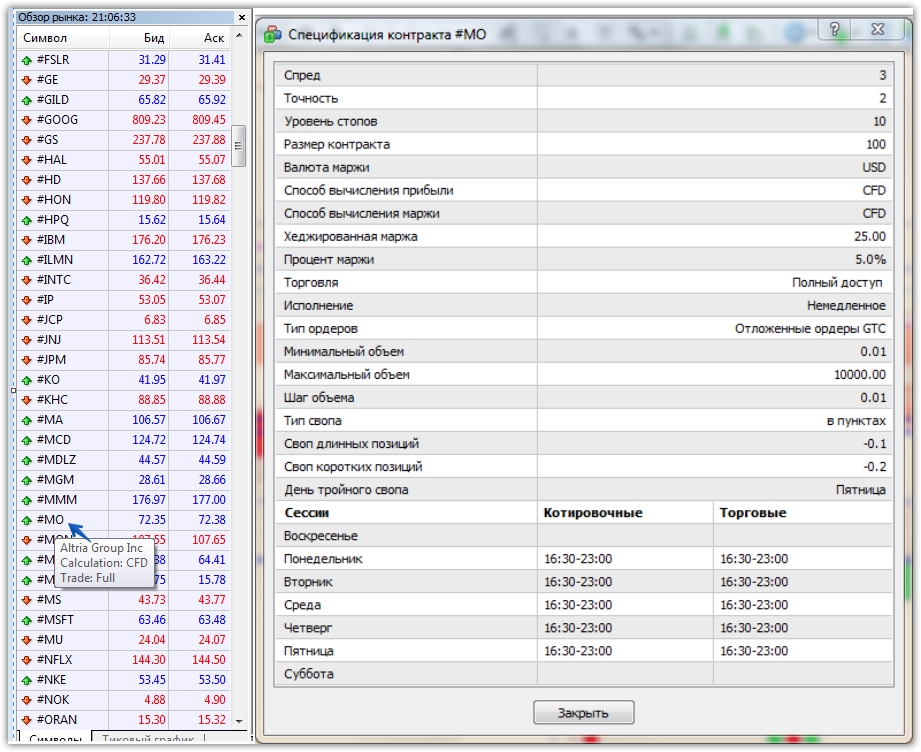Click the red arrow icon next to #NFLX

pyautogui.click(x=26, y=660)
